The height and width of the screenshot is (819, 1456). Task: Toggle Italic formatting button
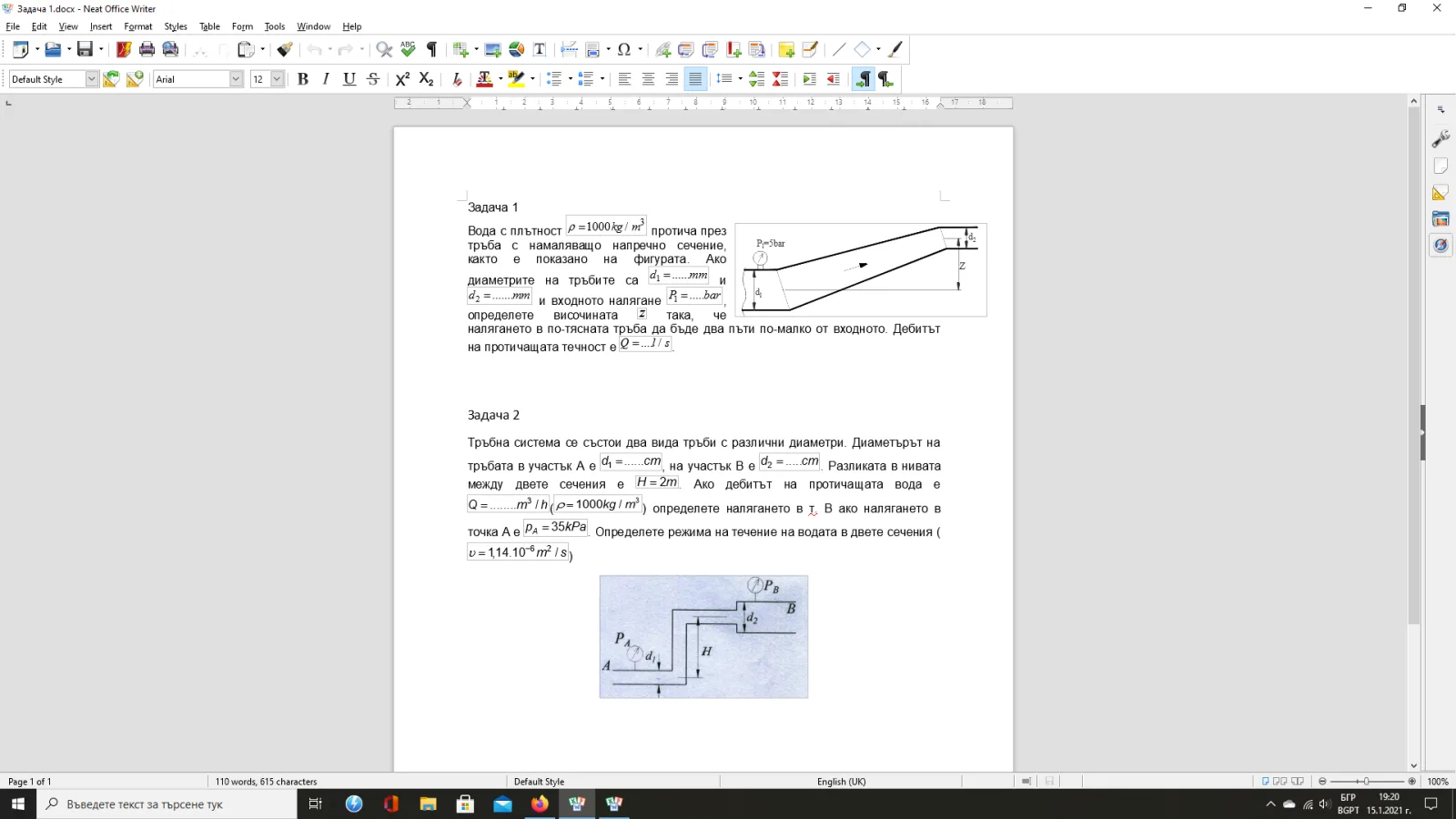[x=326, y=79]
